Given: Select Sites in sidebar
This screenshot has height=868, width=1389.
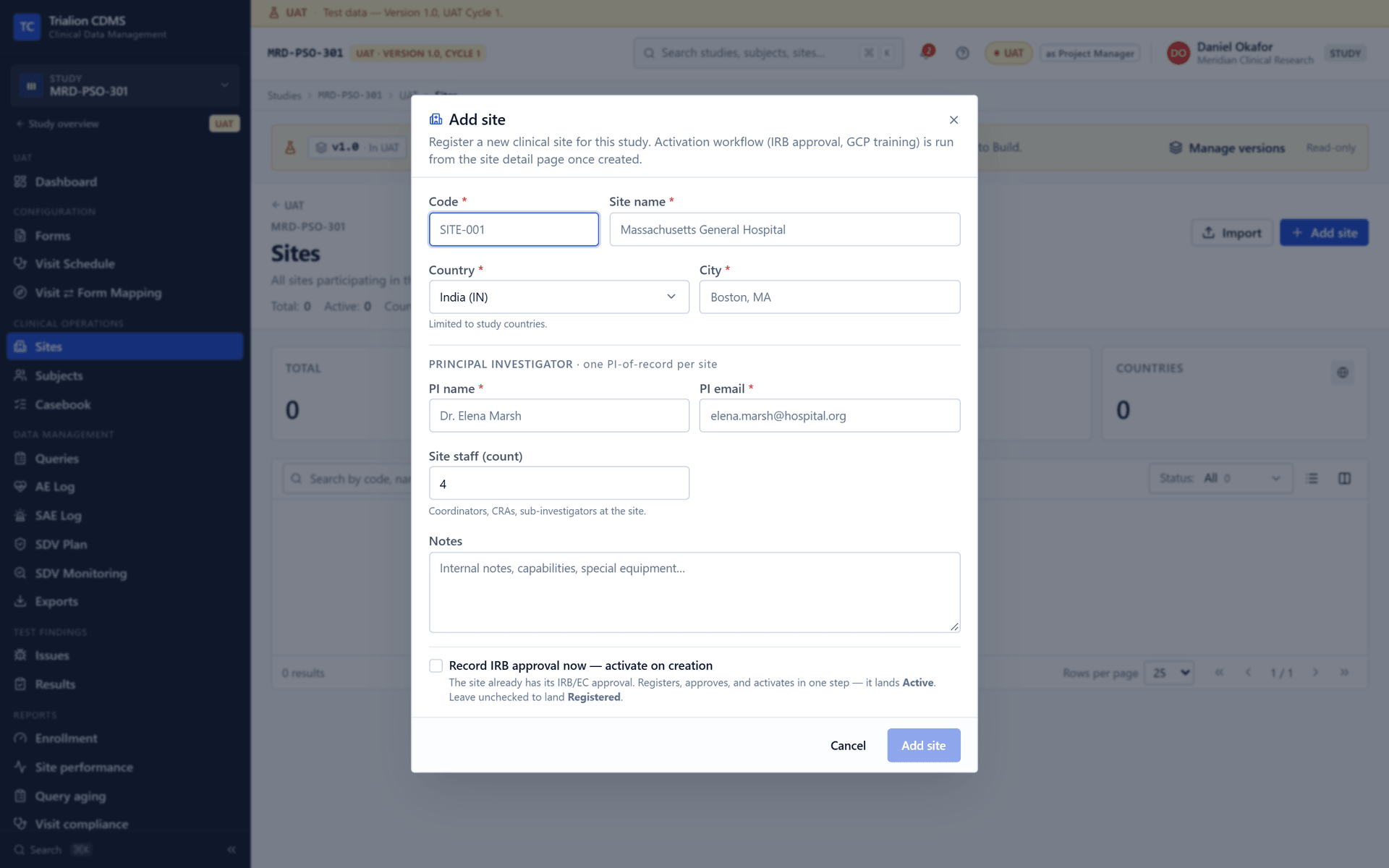Looking at the screenshot, I should pyautogui.click(x=125, y=346).
